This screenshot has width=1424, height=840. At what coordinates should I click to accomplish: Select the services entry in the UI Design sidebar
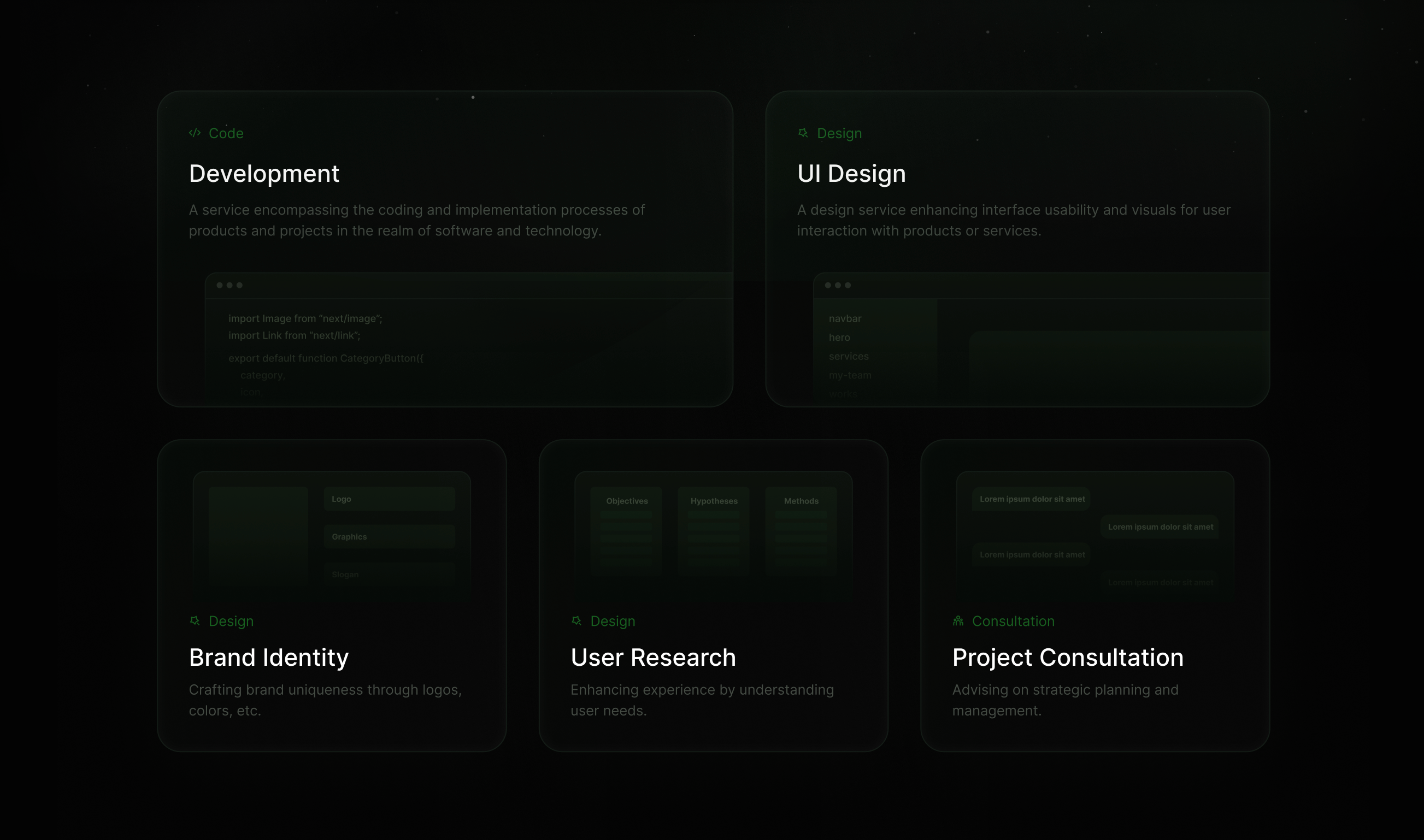pos(848,356)
